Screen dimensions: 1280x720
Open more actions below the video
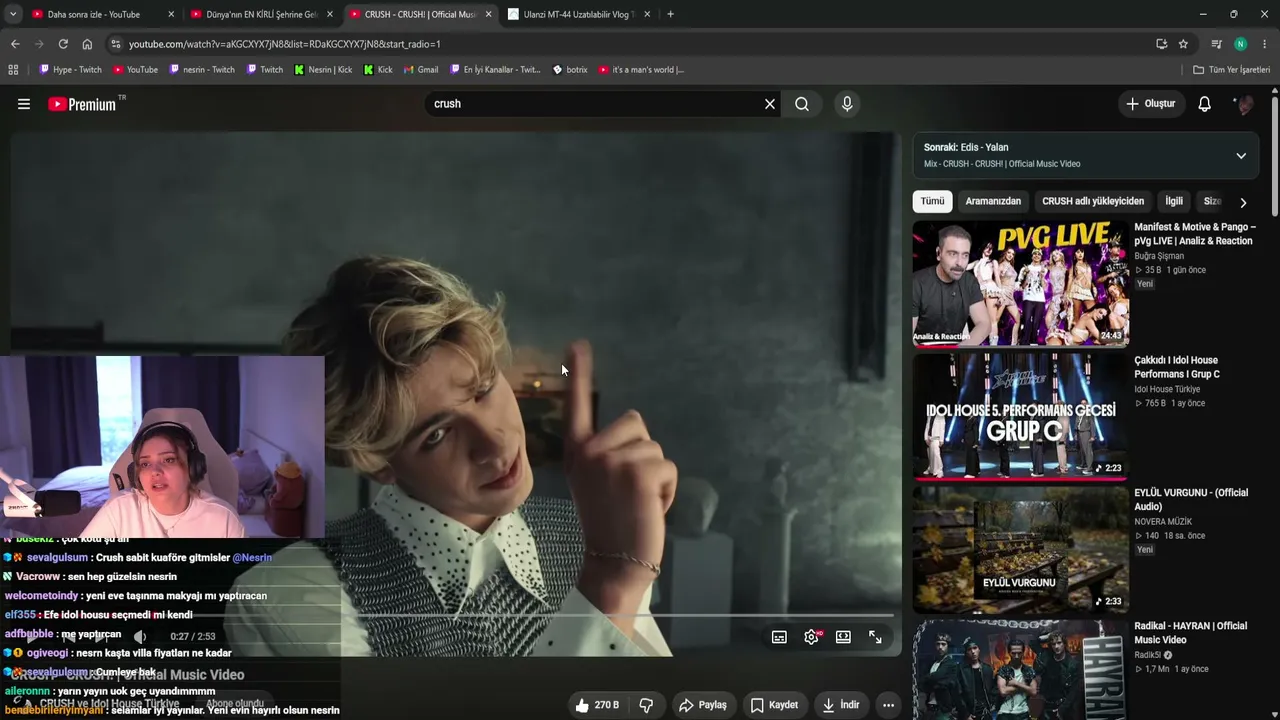click(x=888, y=705)
